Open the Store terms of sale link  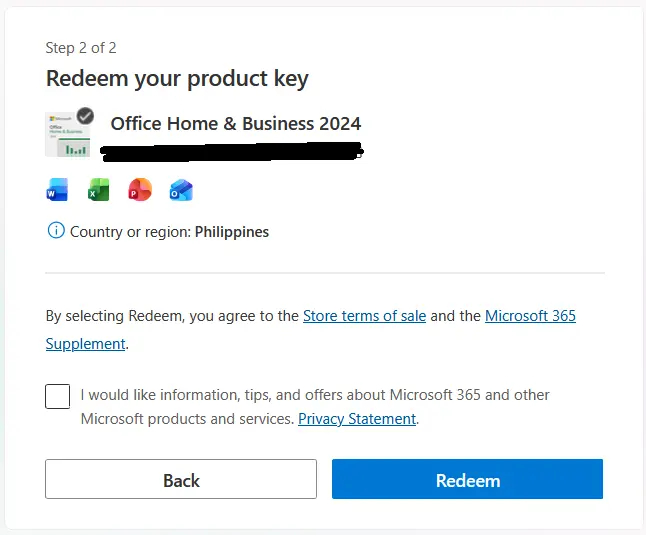pos(364,316)
